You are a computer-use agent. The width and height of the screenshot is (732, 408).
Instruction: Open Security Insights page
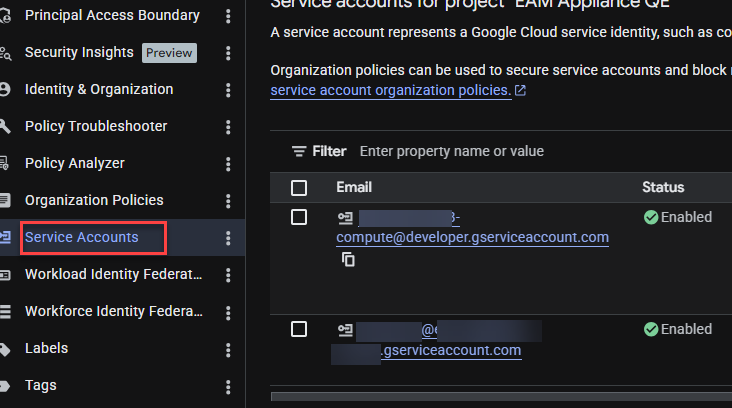79,52
